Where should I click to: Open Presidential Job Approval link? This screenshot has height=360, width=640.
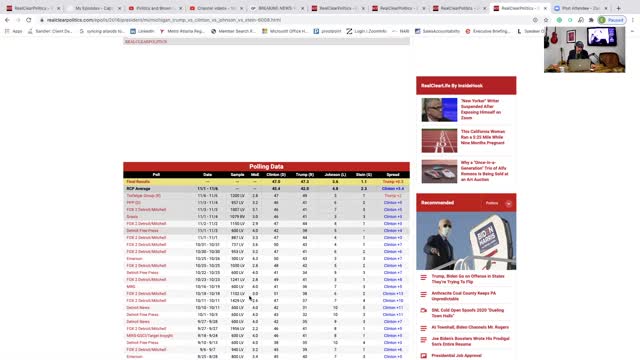456,356
